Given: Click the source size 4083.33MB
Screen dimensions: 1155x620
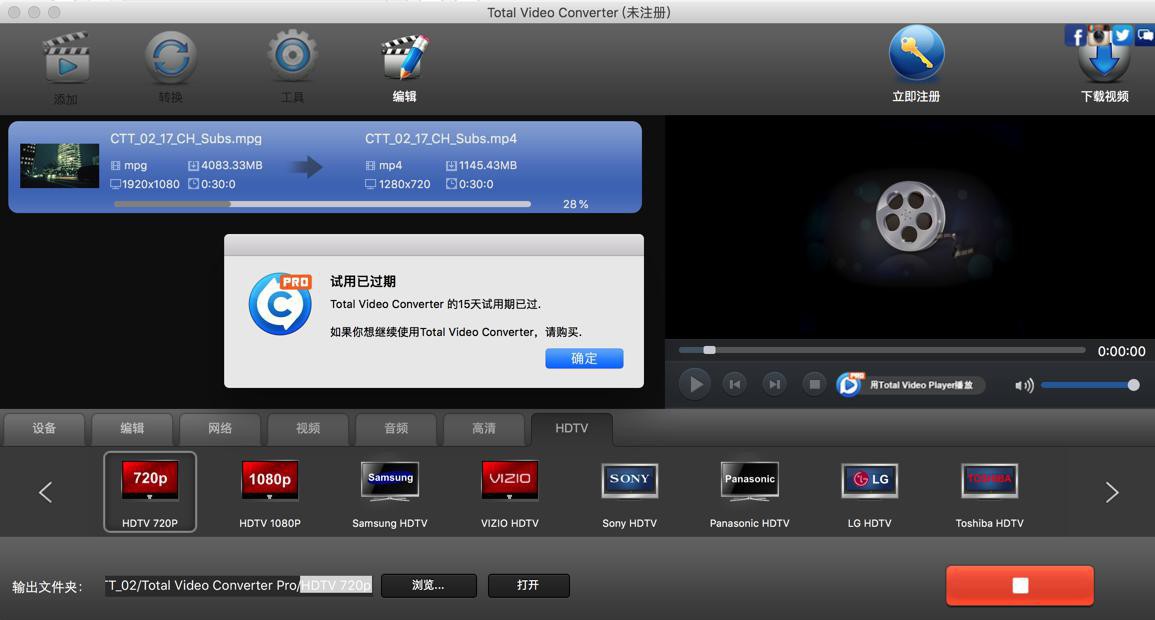Looking at the screenshot, I should tap(231, 166).
